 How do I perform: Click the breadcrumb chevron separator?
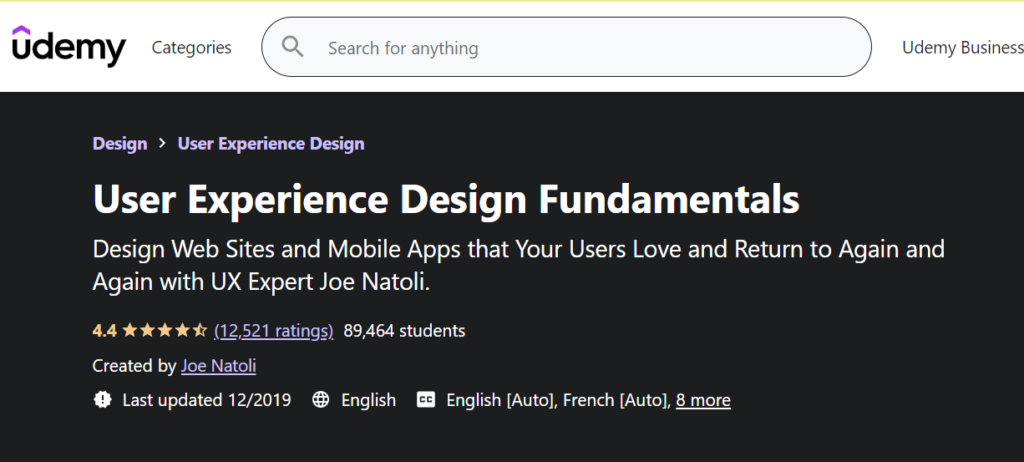[x=163, y=144]
